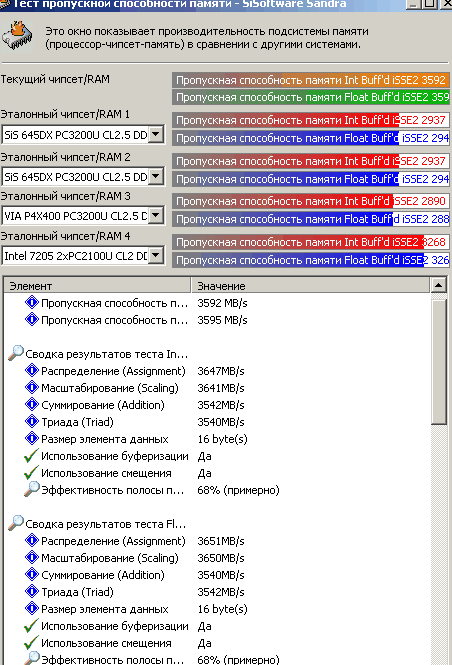Click the Элемент column header
Image resolution: width=452 pixels, height=665 pixels.
click(97, 286)
